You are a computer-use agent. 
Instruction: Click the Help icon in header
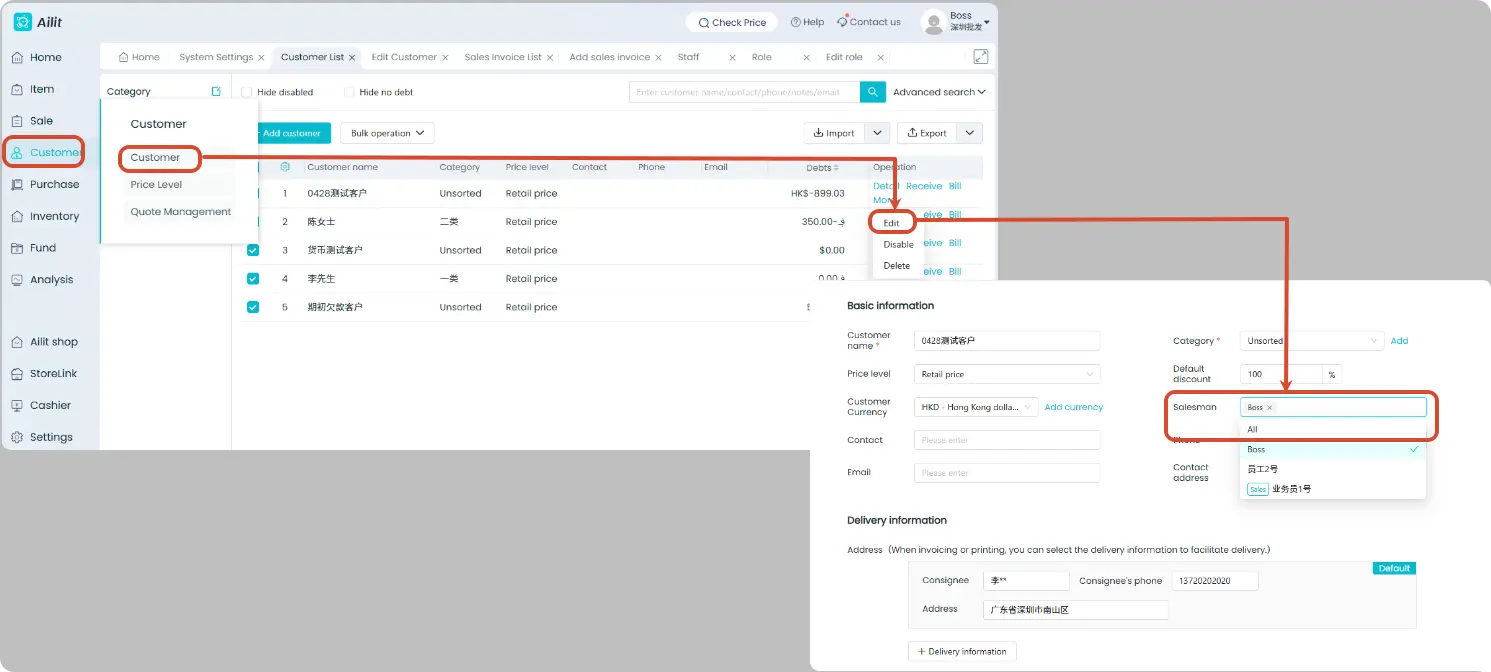796,22
